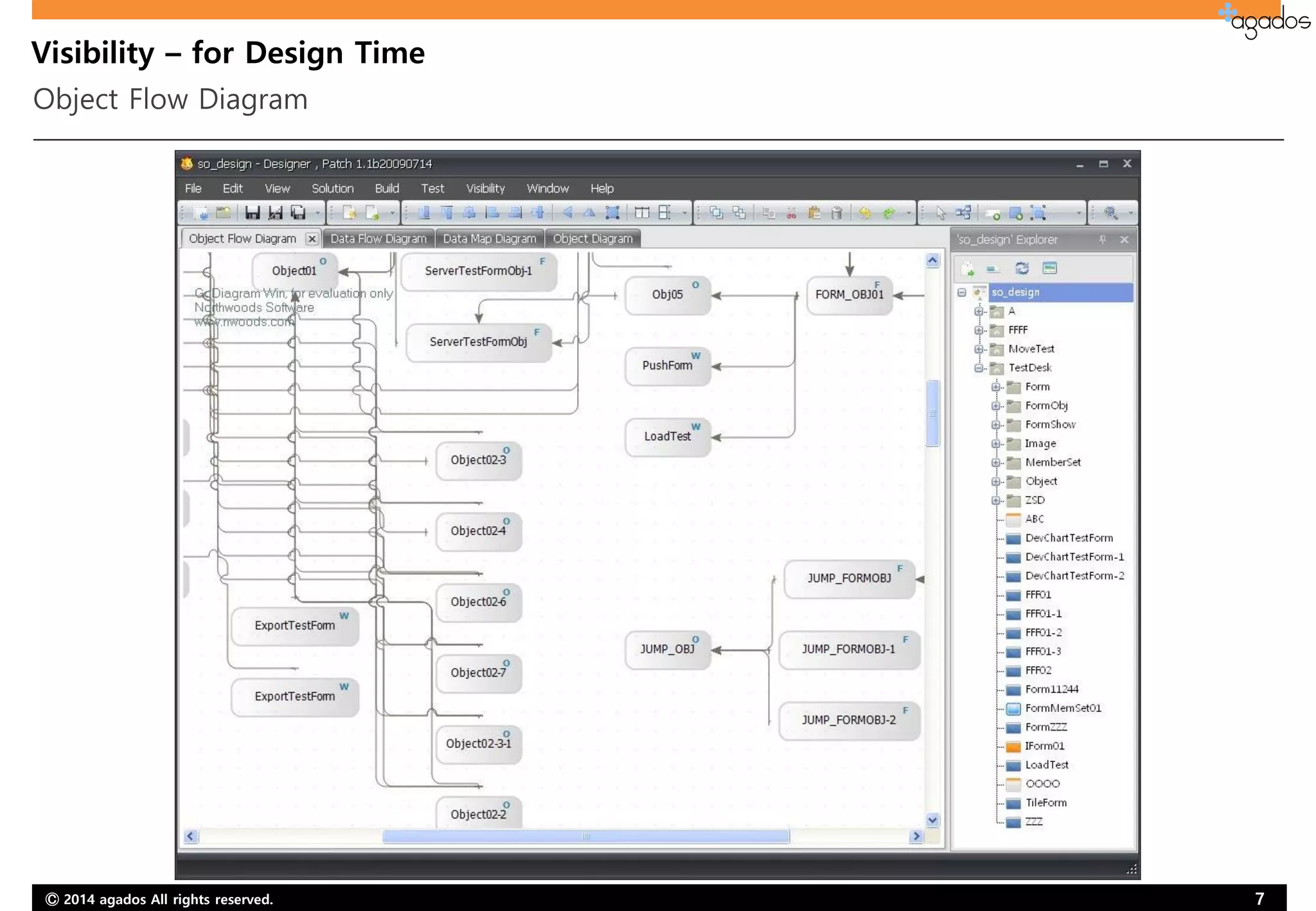Expand the MemberSet folder
This screenshot has width=1316, height=911.
[x=995, y=463]
